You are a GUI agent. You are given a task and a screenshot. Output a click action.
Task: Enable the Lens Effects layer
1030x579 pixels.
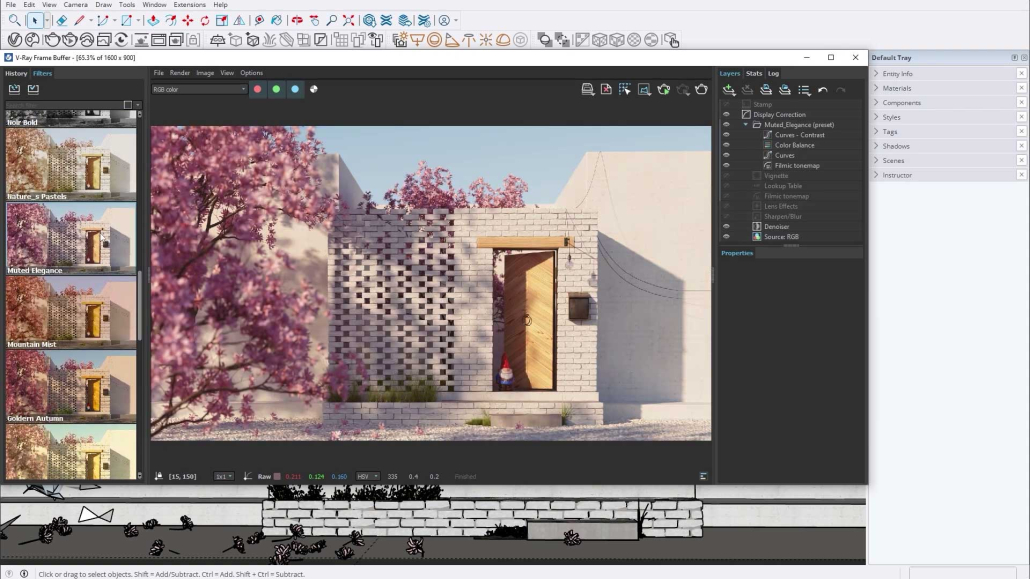click(726, 206)
